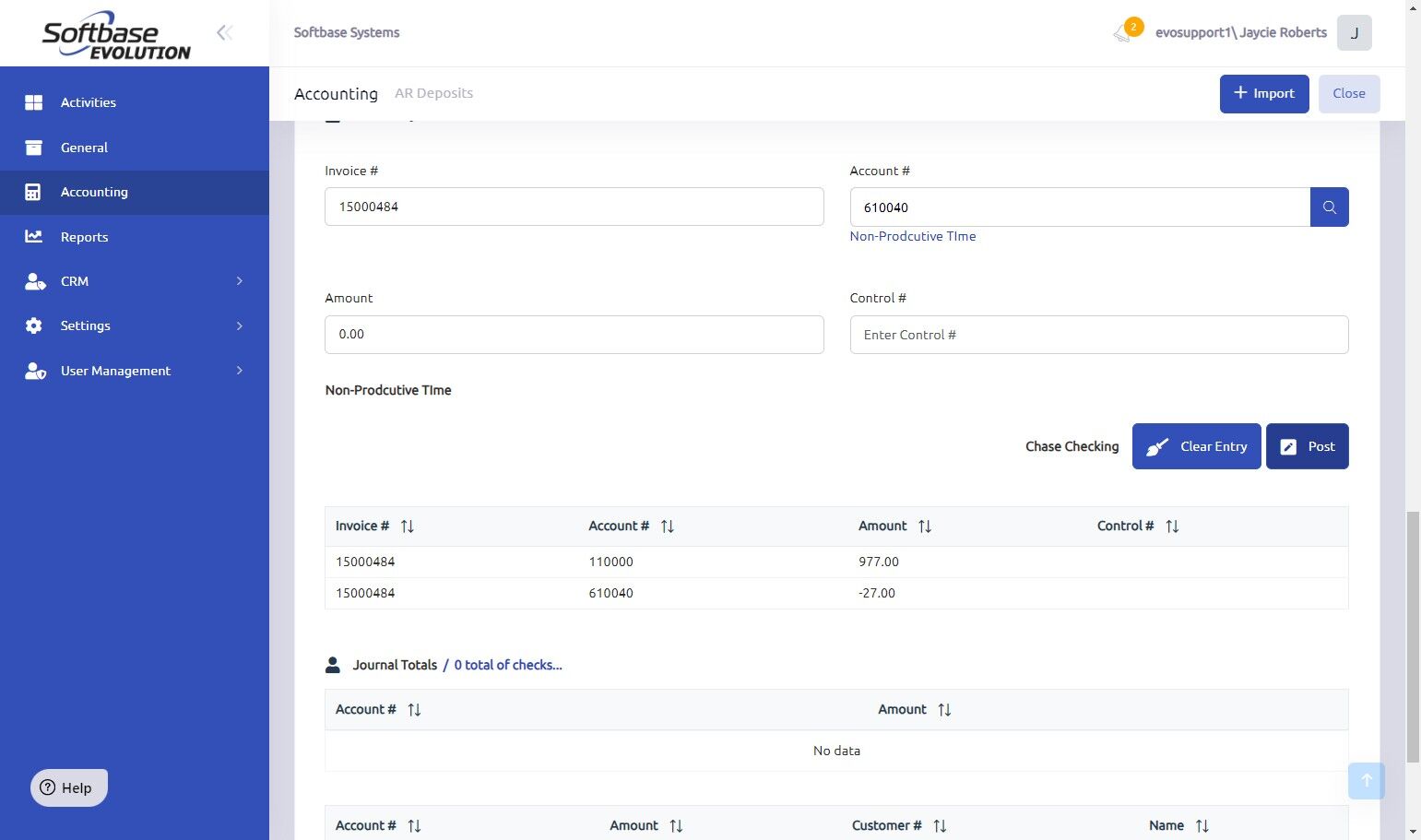This screenshot has height=840, width=1421.
Task: Open the user avatar J menu
Action: click(x=1354, y=33)
